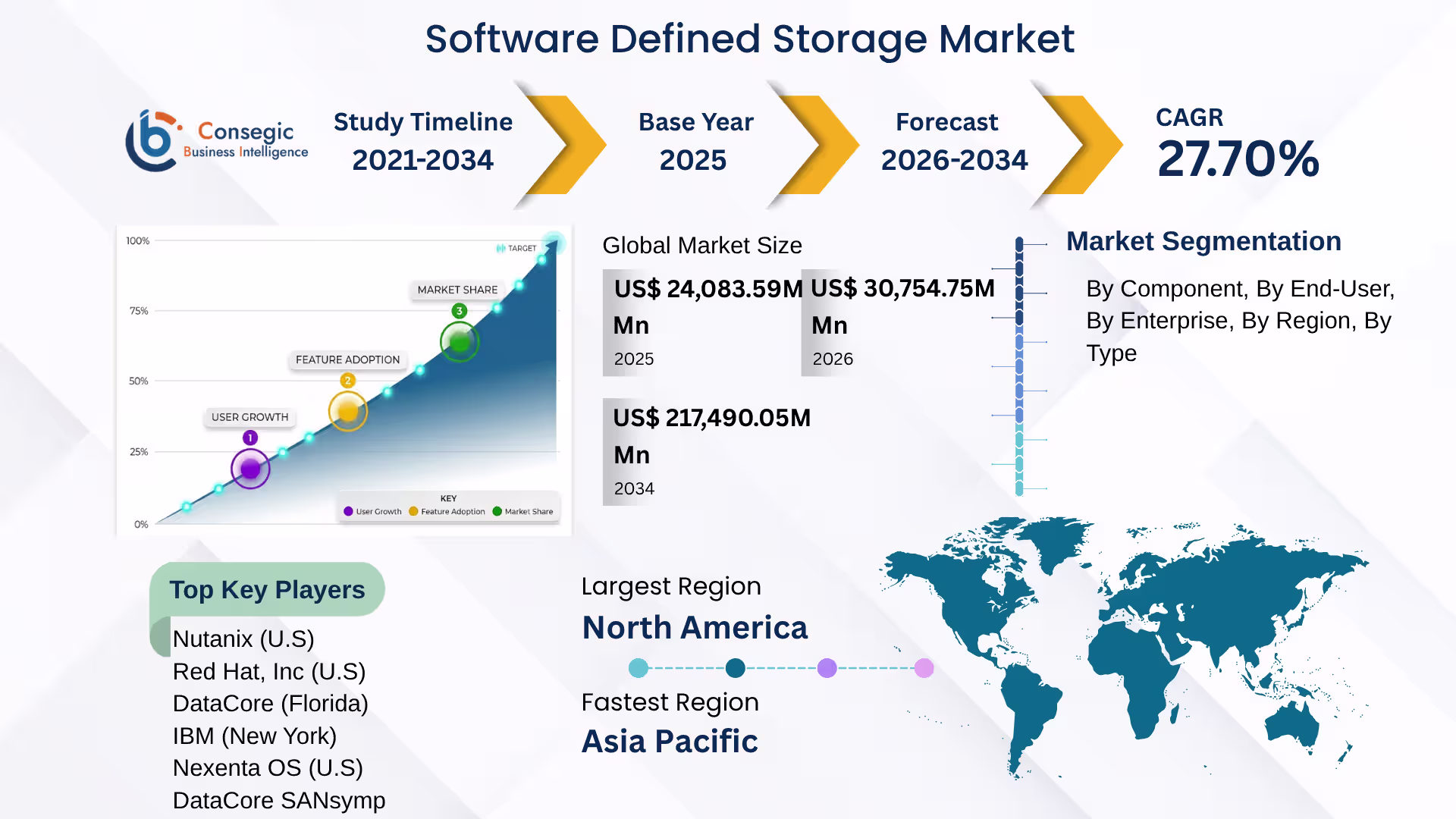1456x819 pixels.
Task: Click the Largest Region label
Action: [671, 586]
